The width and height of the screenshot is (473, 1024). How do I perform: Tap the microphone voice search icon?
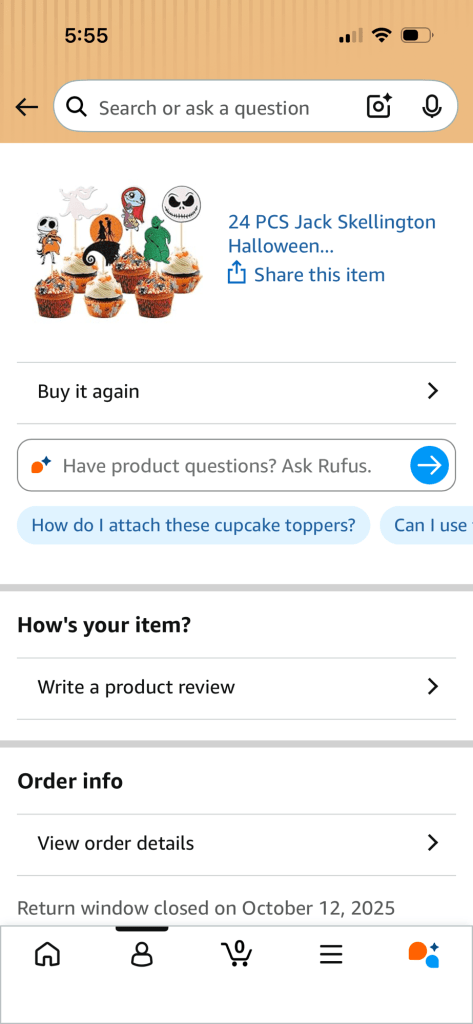point(431,106)
